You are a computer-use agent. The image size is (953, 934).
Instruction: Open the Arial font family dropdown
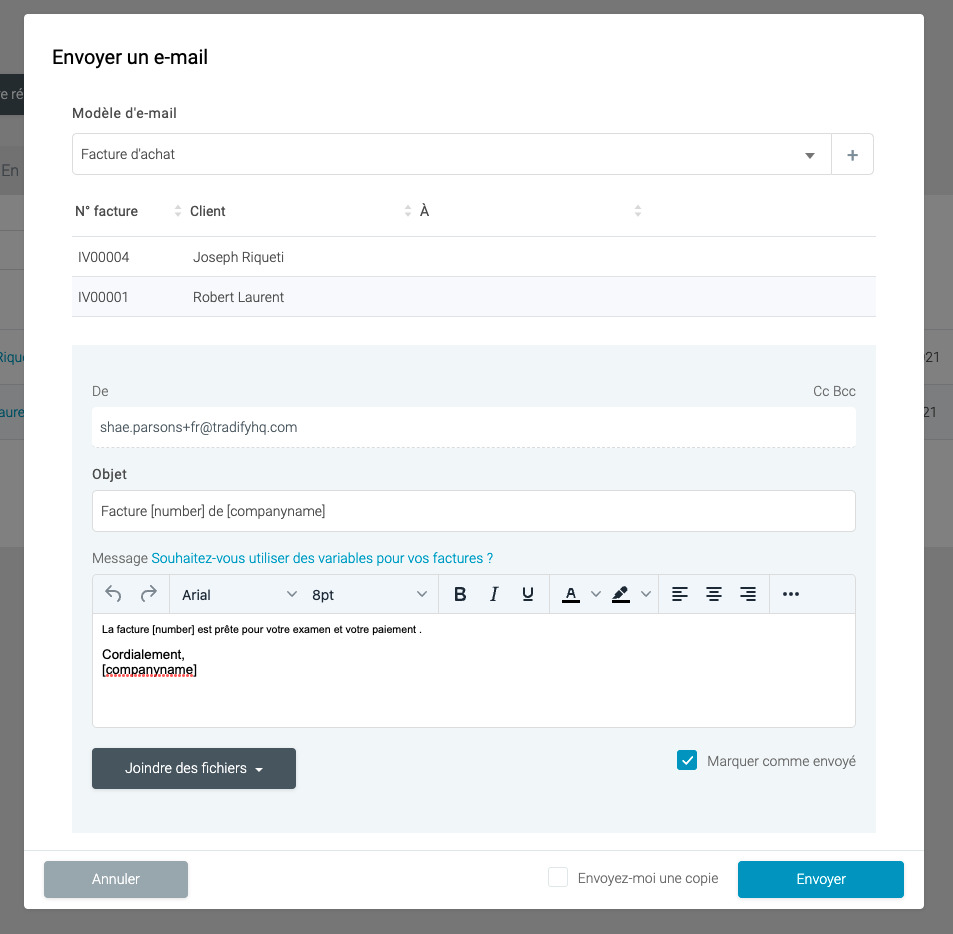click(239, 594)
